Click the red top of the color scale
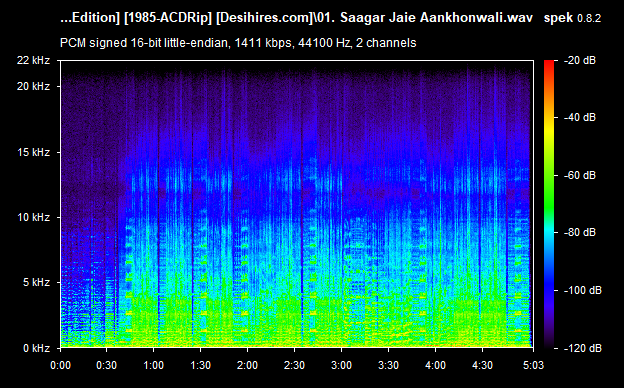Image resolution: width=624 pixels, height=388 pixels. (x=549, y=63)
